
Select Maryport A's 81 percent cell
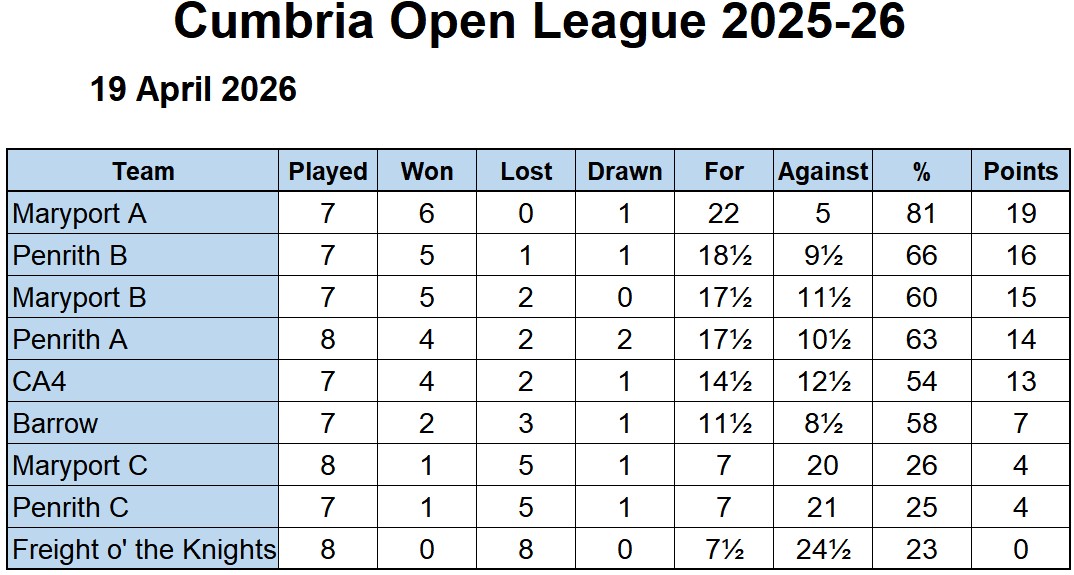[x=921, y=213]
